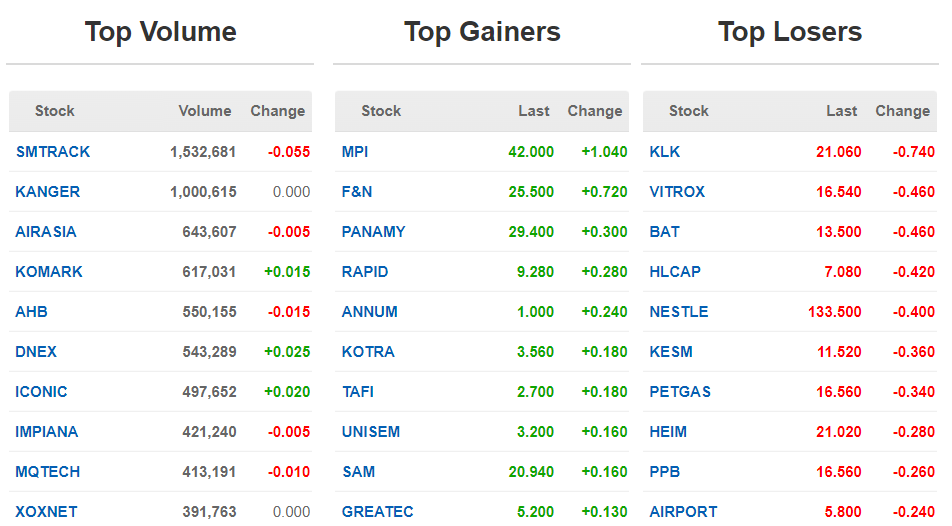The image size is (952, 526).
Task: Click MPI last price 42.000
Action: click(531, 152)
